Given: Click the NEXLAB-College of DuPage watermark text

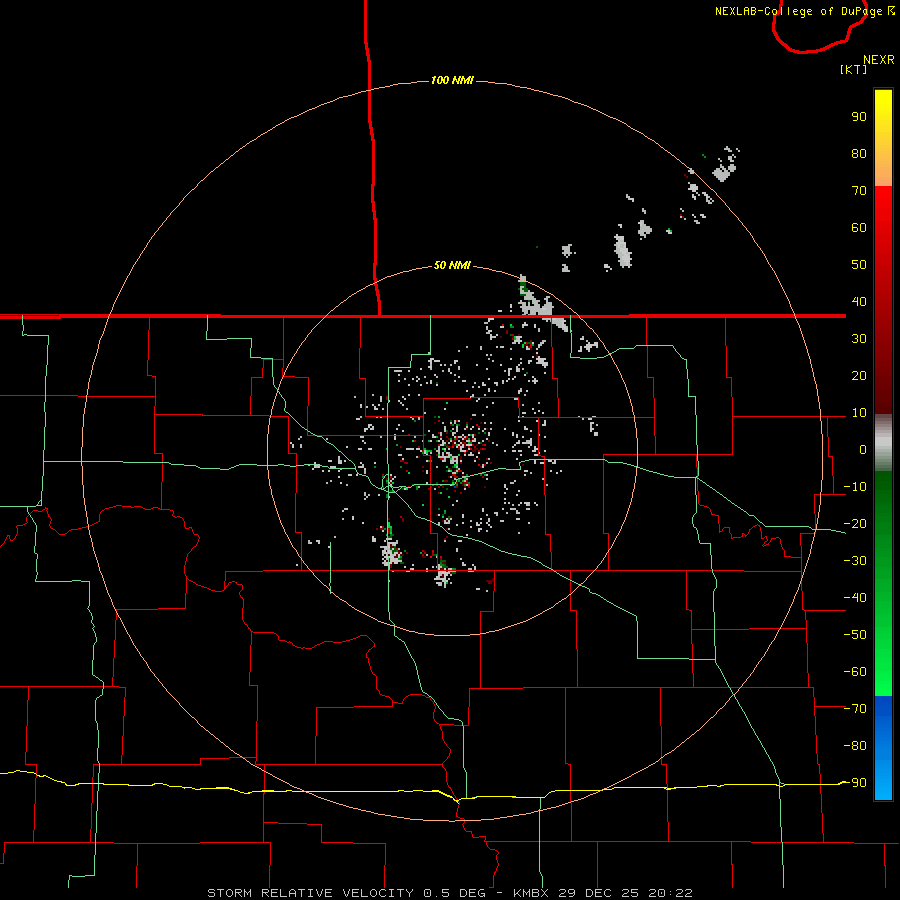Looking at the screenshot, I should [798, 11].
